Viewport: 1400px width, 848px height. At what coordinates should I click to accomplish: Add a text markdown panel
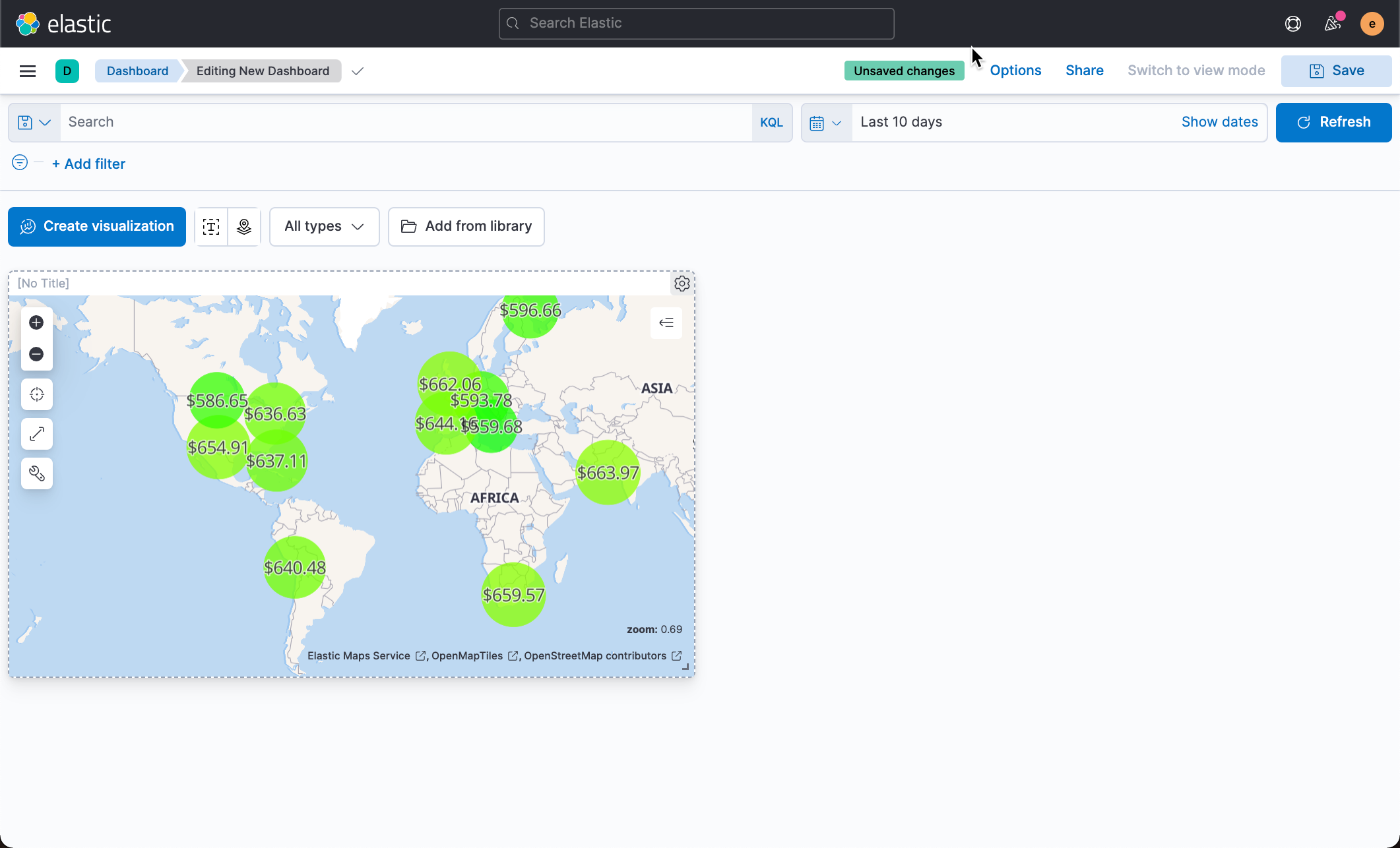click(211, 227)
